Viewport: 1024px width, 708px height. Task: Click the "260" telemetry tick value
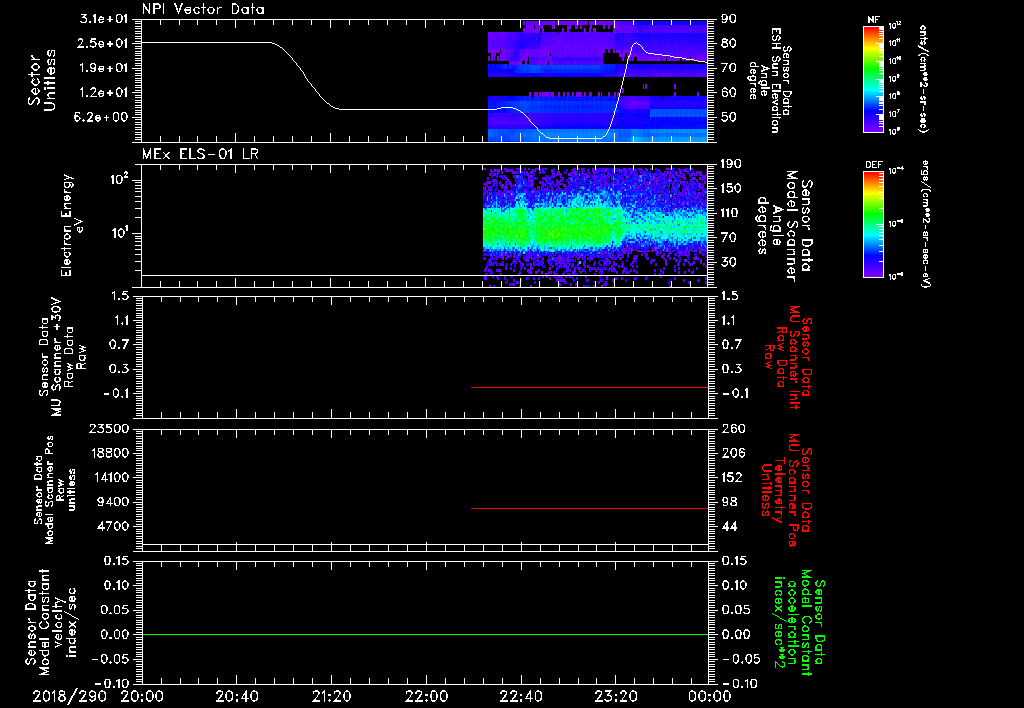pyautogui.click(x=732, y=428)
